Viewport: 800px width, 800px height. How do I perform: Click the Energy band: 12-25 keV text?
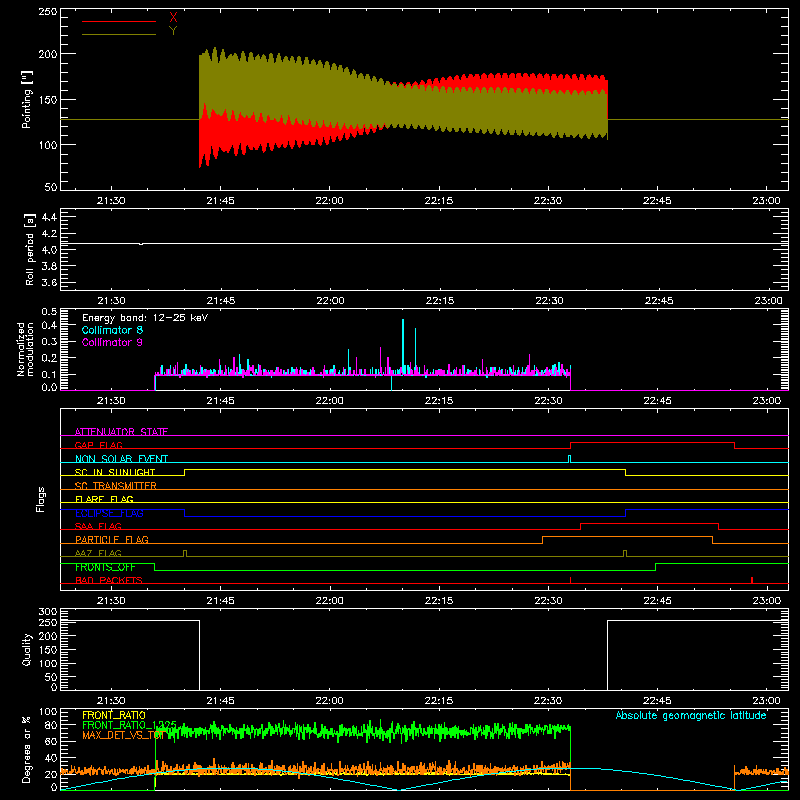tap(145, 318)
